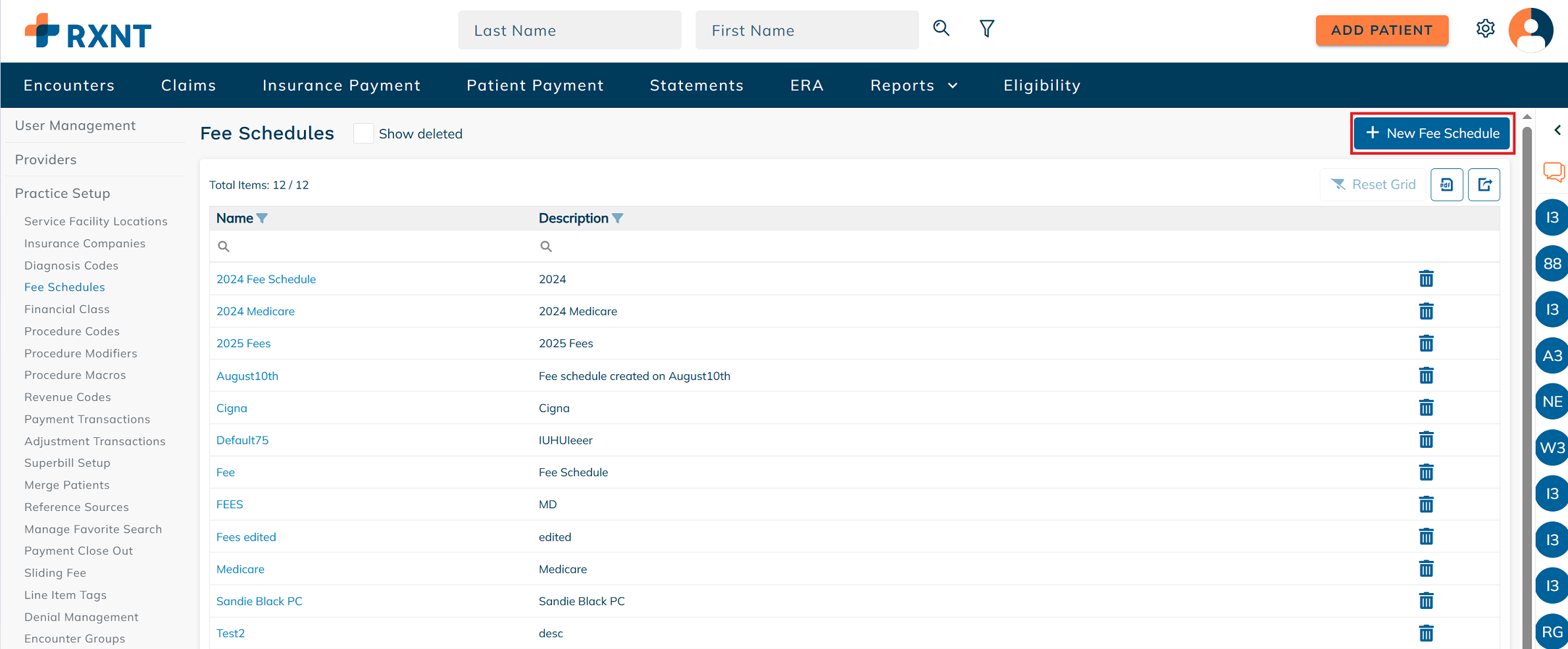Select Procedure Codes in the sidebar
The width and height of the screenshot is (1568, 649).
[x=72, y=331]
